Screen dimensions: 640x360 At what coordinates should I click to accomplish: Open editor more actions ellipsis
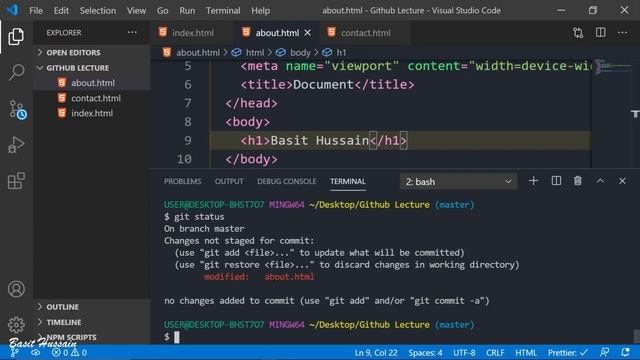click(x=622, y=33)
